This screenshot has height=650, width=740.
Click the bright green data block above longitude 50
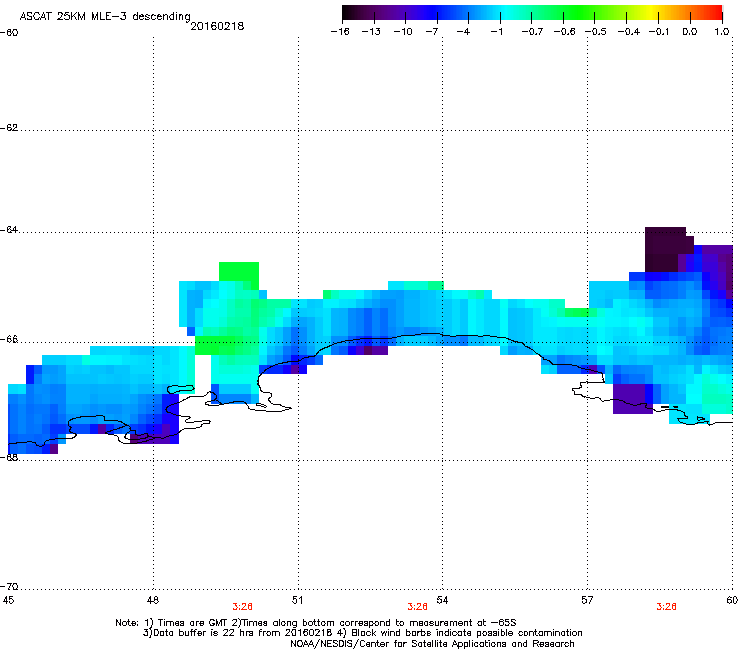pos(239,272)
